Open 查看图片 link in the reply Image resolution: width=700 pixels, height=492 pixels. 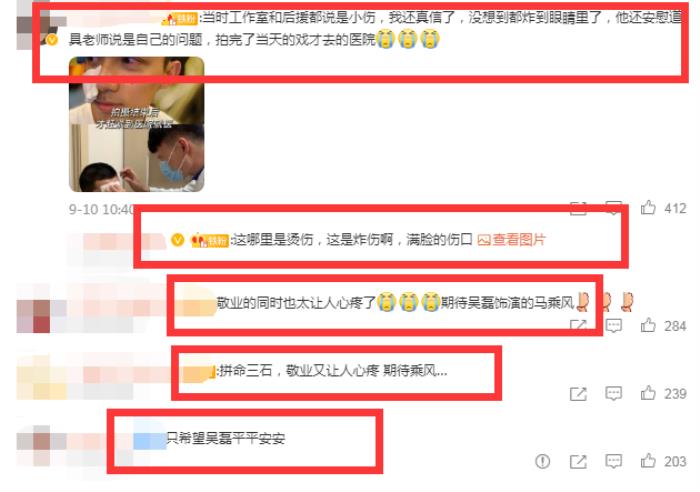tap(512, 240)
